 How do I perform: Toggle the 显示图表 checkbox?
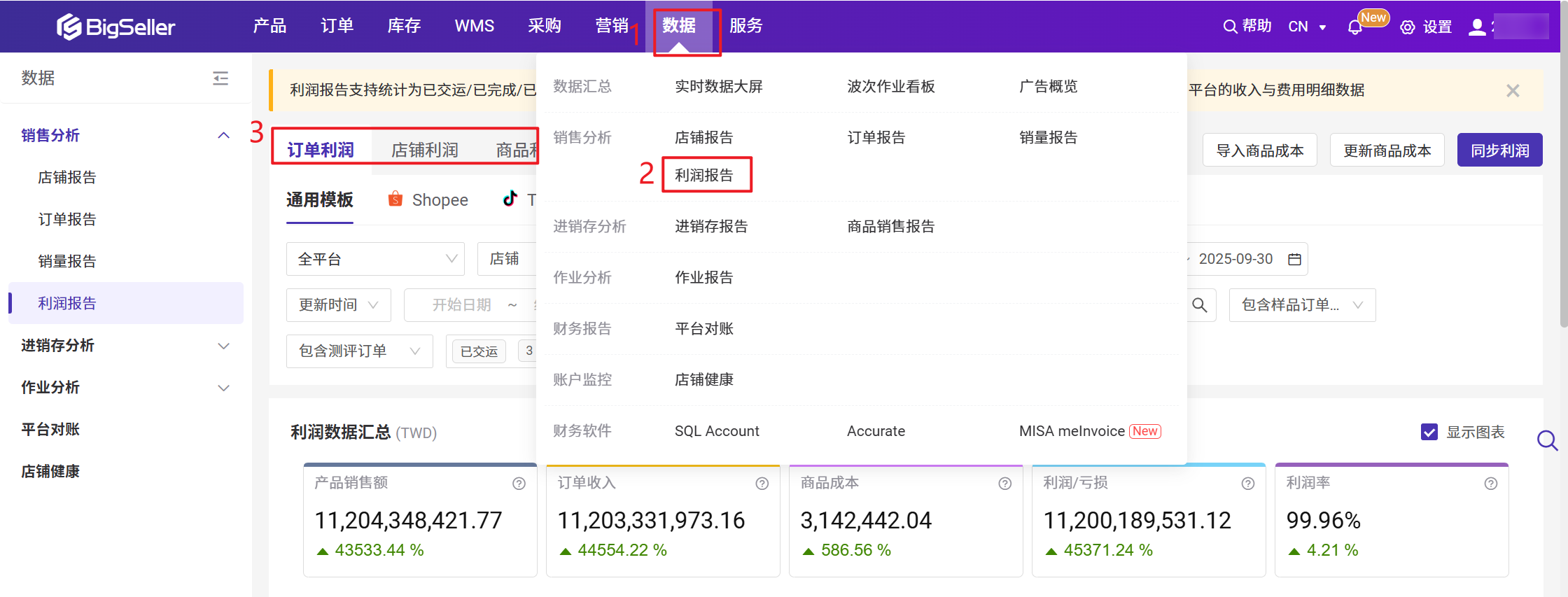[x=1429, y=432]
